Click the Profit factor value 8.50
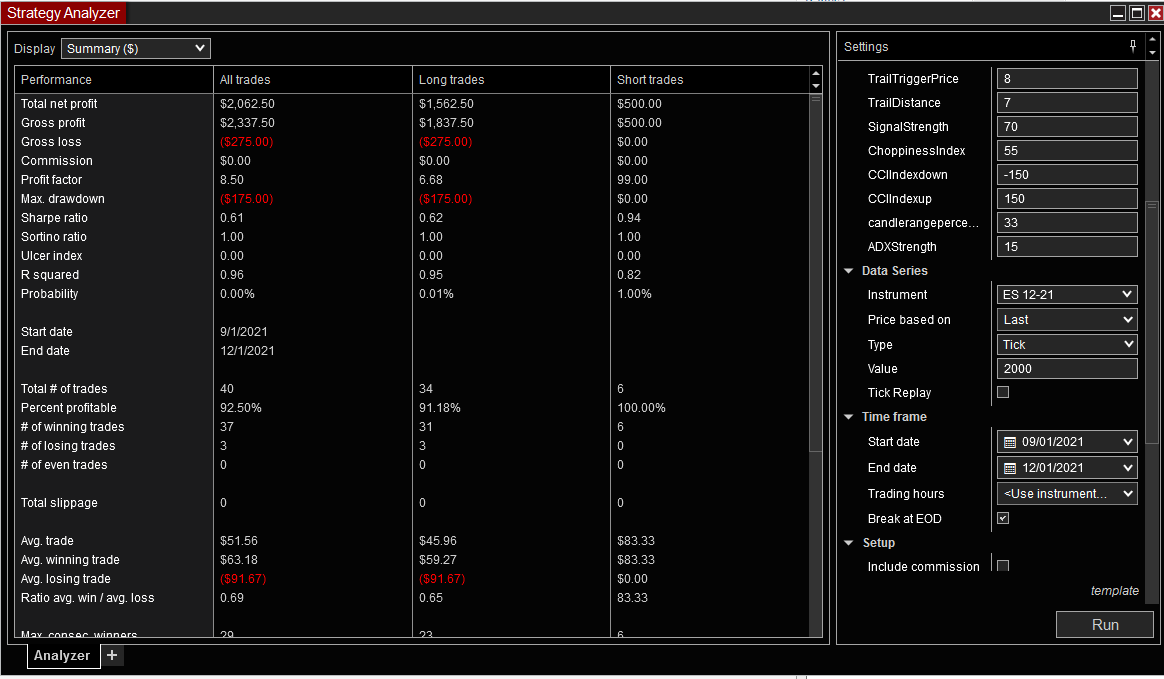Image resolution: width=1164 pixels, height=679 pixels. [232, 180]
